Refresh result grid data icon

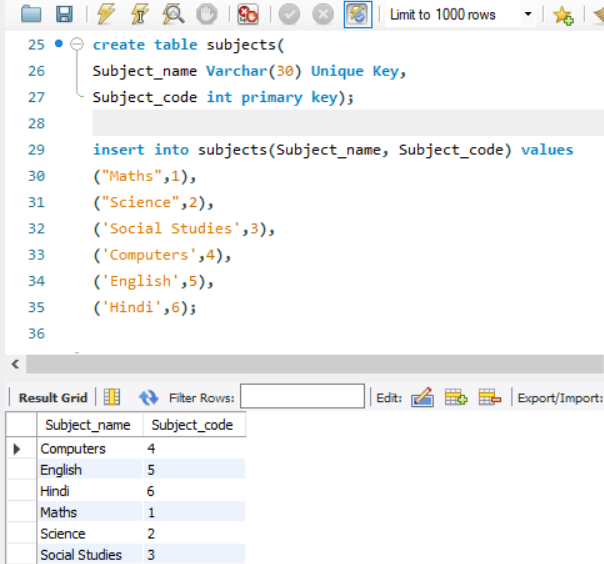[x=148, y=398]
